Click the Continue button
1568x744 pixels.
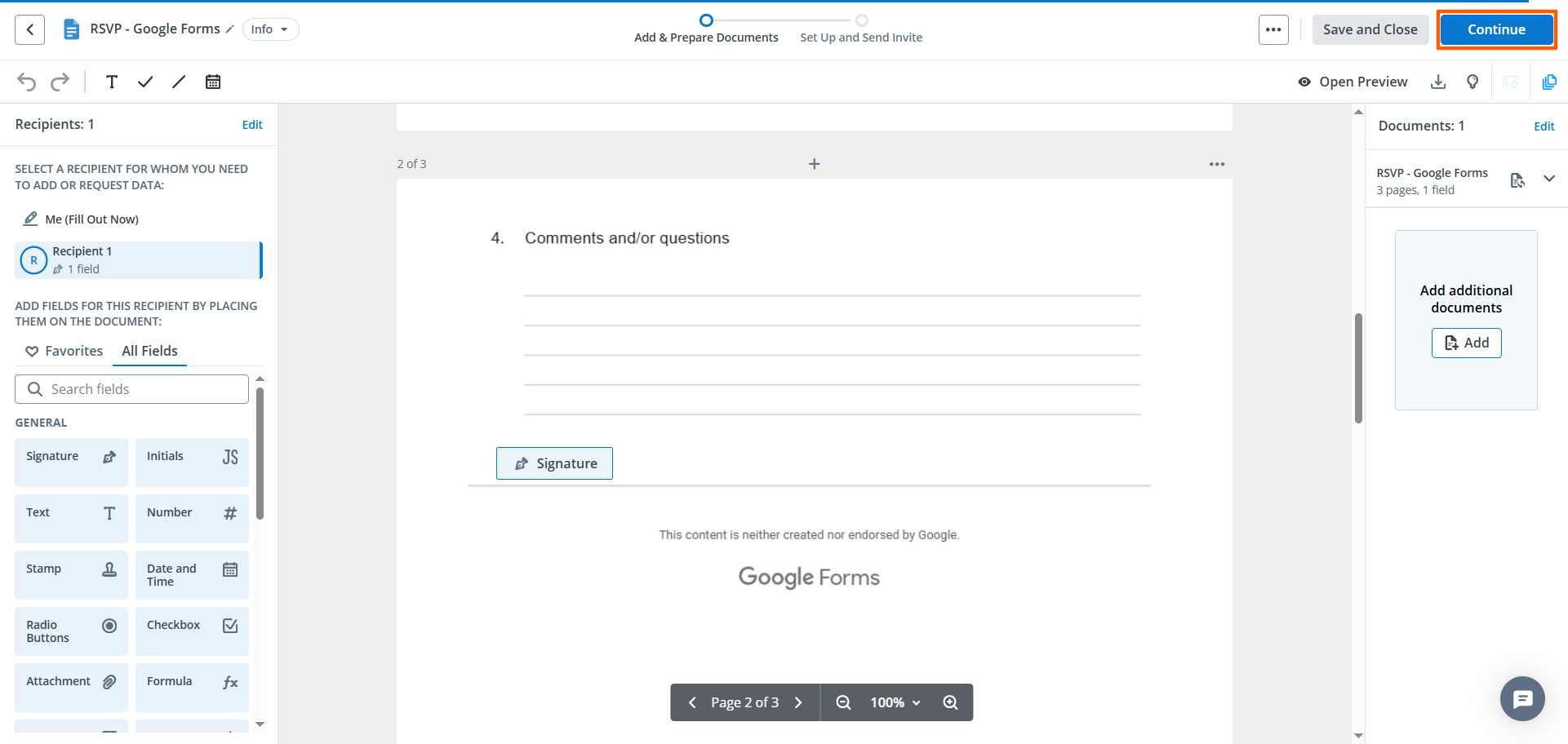[x=1496, y=29]
